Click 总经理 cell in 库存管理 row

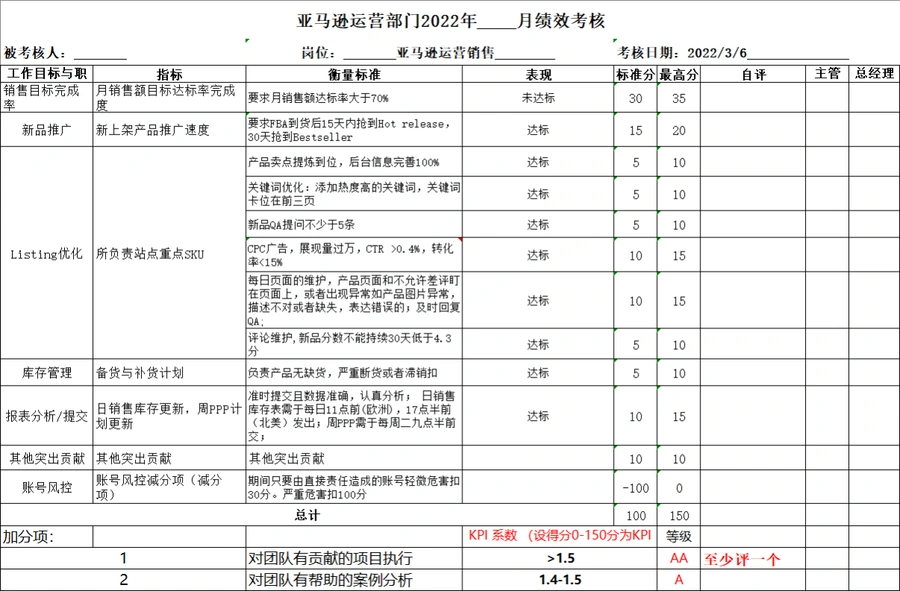(x=874, y=372)
